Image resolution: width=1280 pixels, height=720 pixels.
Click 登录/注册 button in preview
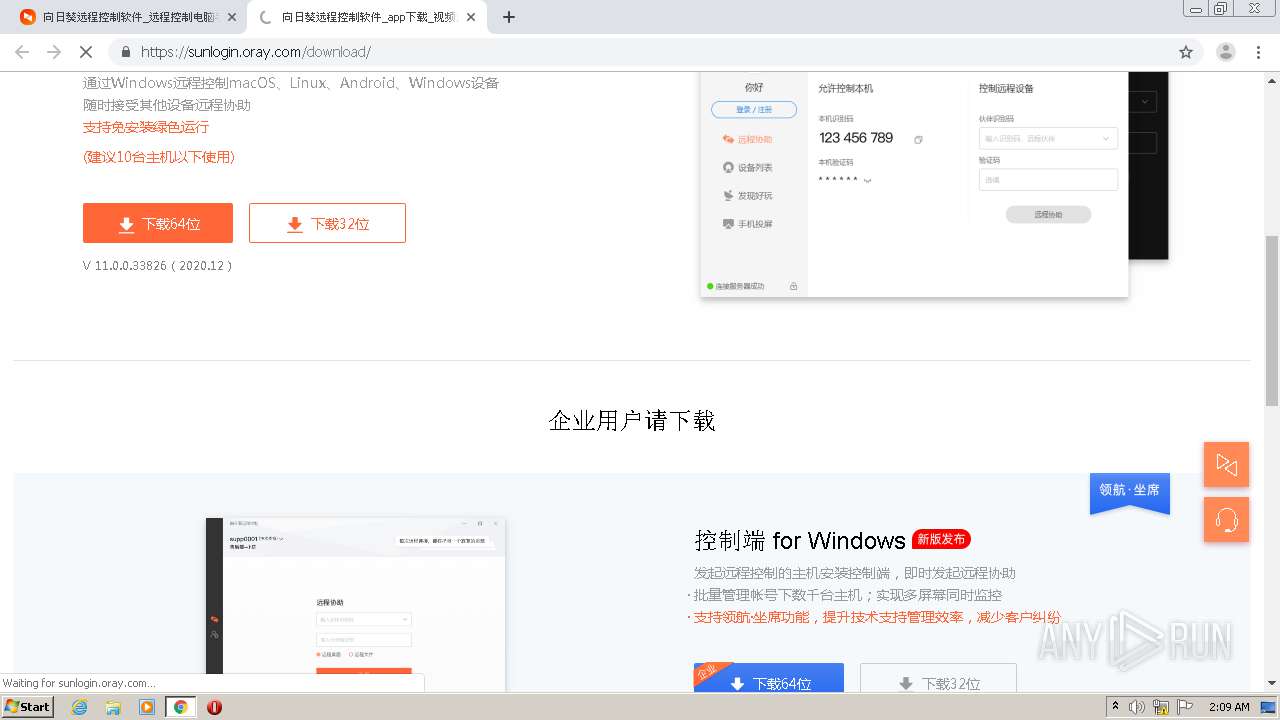tap(754, 109)
